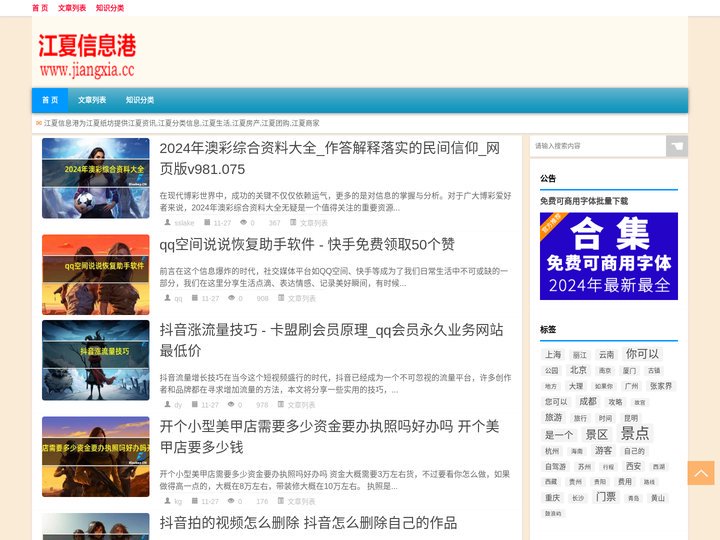Open the 开个小型美甲店 article title

(x=329, y=437)
